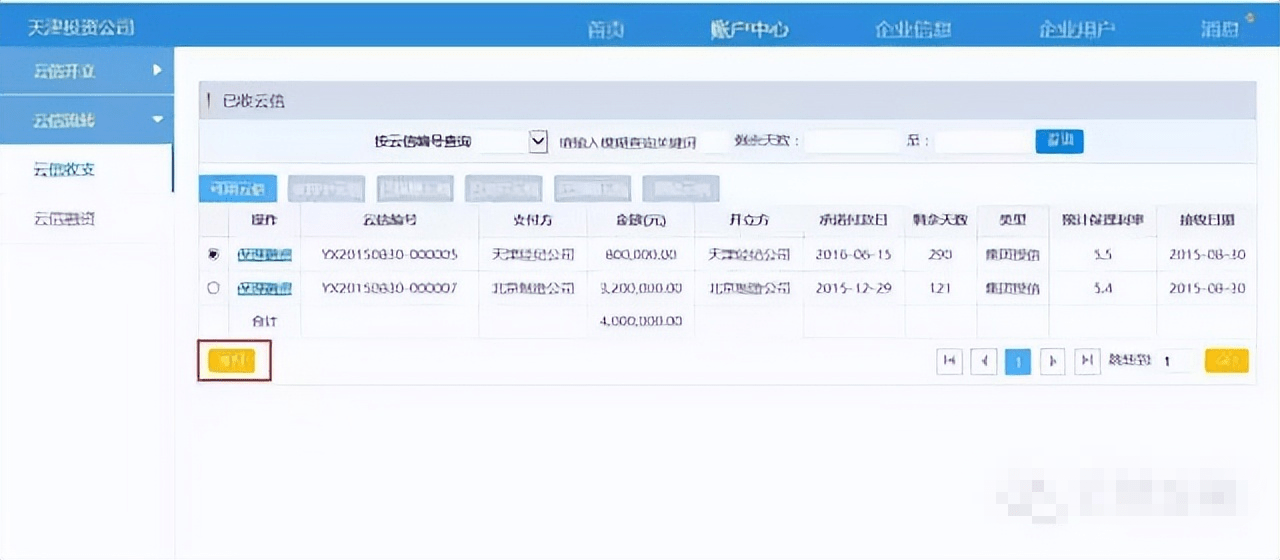Click the date 2016-06-15 cell

pyautogui.click(x=854, y=255)
